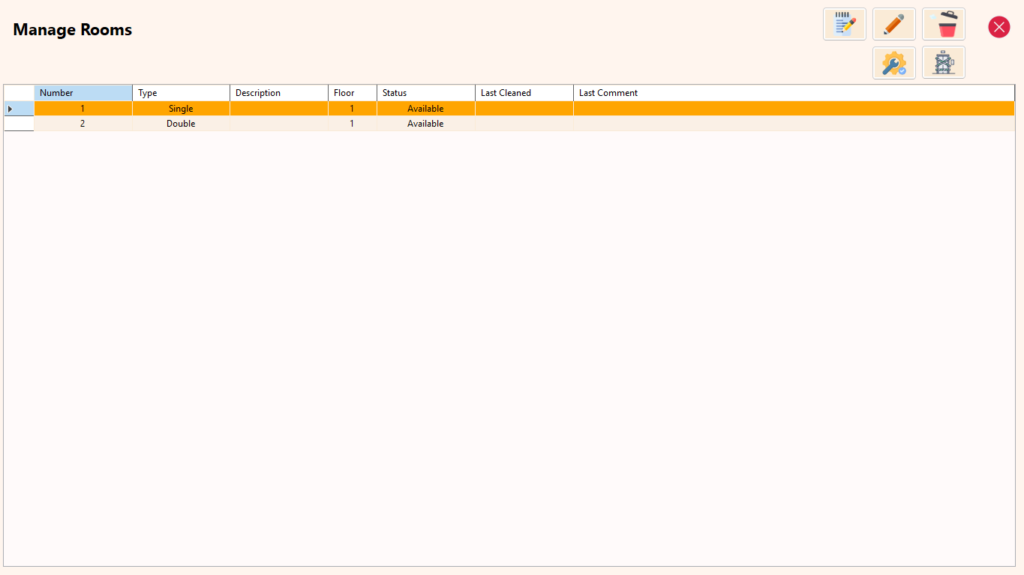The width and height of the screenshot is (1024, 575).
Task: Click the red trash bin delete icon
Action: click(x=943, y=24)
